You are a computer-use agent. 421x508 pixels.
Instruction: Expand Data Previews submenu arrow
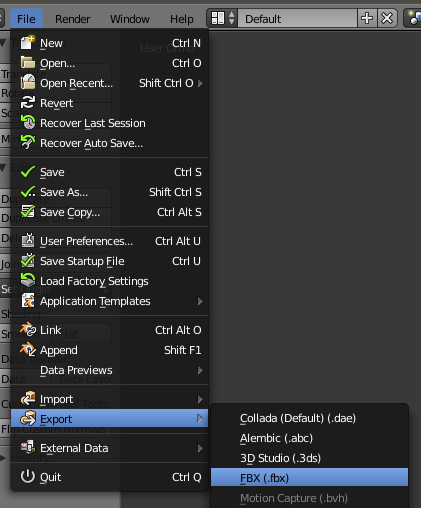tap(200, 370)
